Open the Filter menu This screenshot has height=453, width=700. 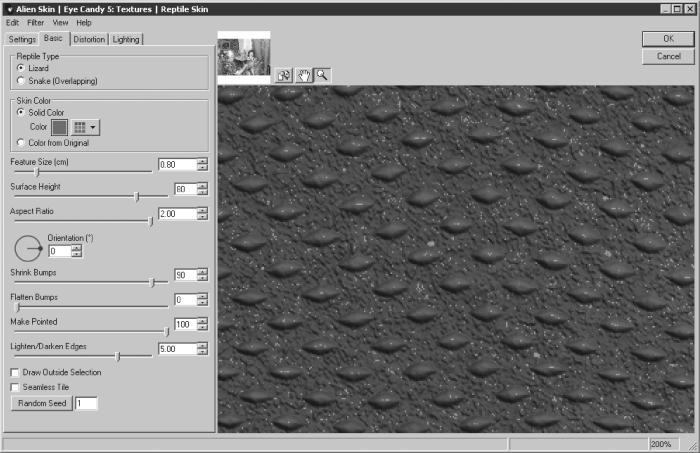35,23
